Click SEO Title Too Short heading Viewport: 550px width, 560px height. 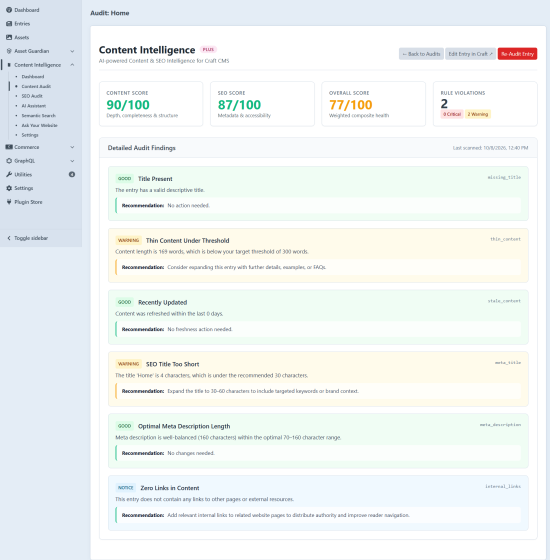pos(172,364)
